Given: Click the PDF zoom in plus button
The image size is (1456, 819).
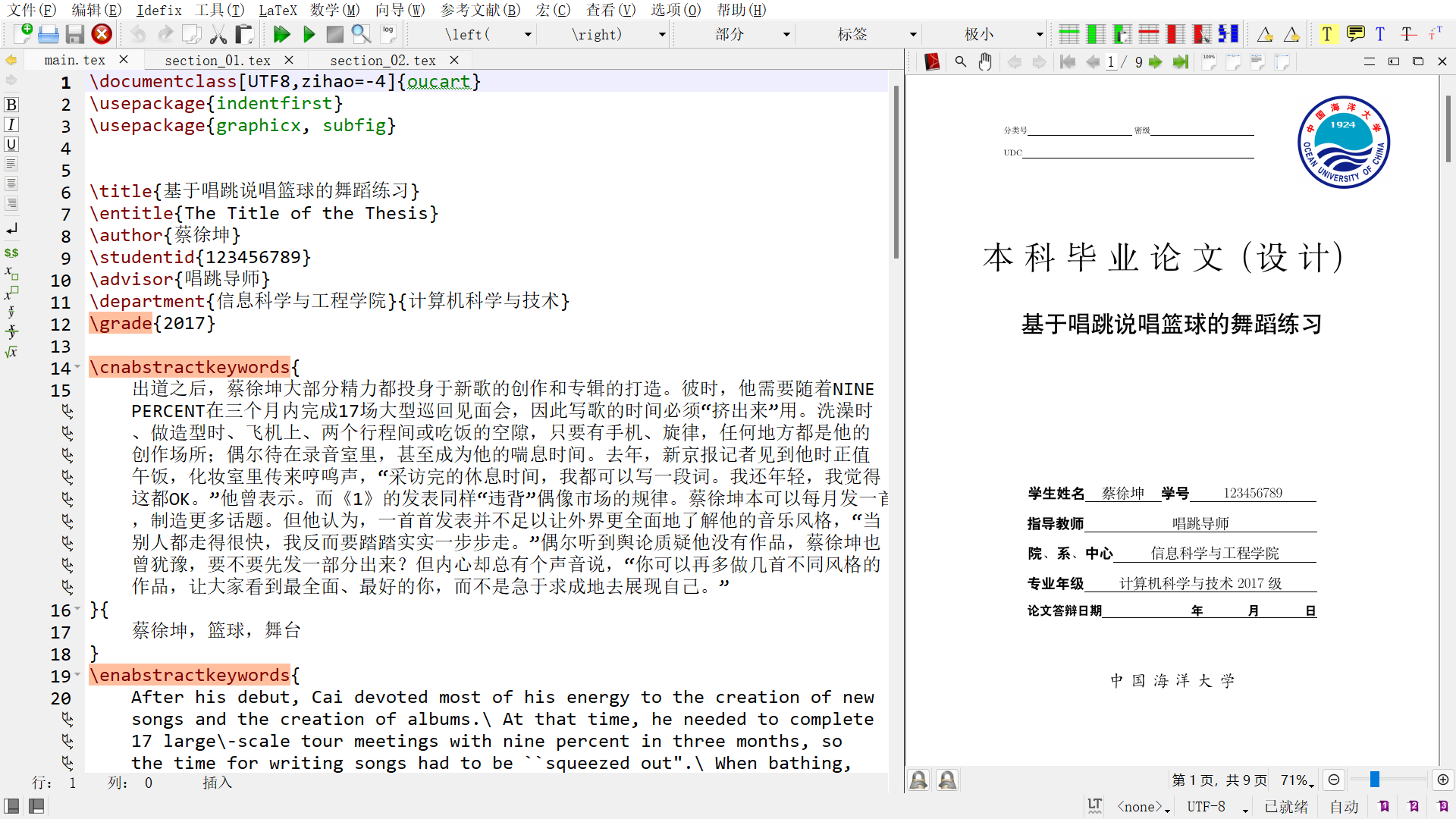Looking at the screenshot, I should pyautogui.click(x=1442, y=780).
